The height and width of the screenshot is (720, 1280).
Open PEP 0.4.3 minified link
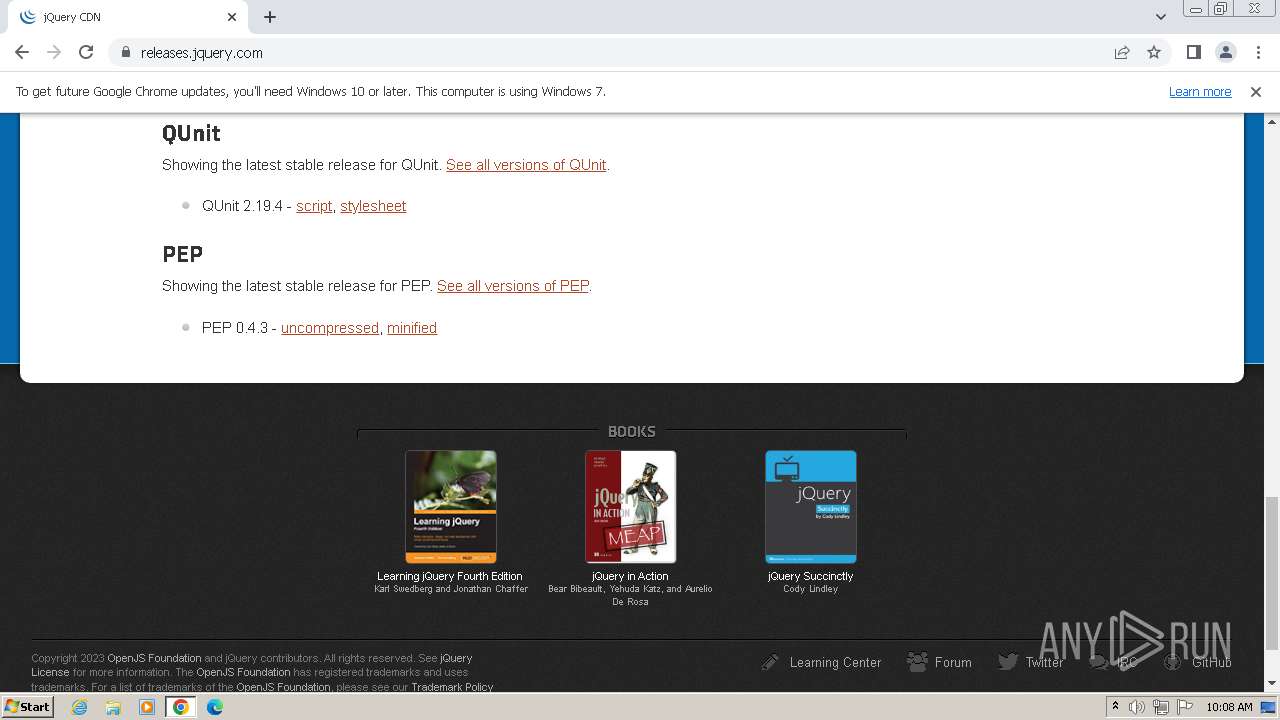pyautogui.click(x=412, y=328)
